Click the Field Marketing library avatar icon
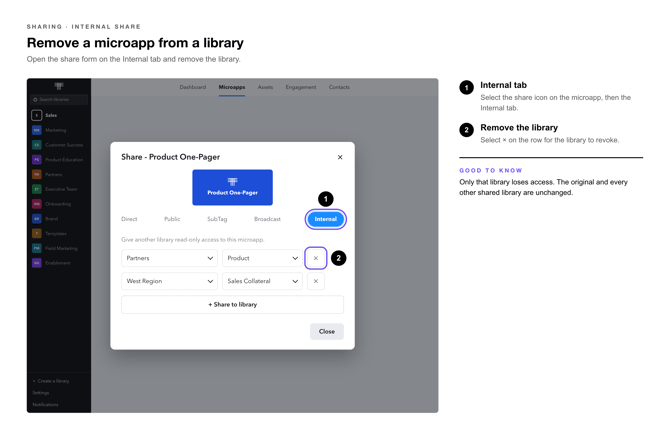 [x=37, y=248]
